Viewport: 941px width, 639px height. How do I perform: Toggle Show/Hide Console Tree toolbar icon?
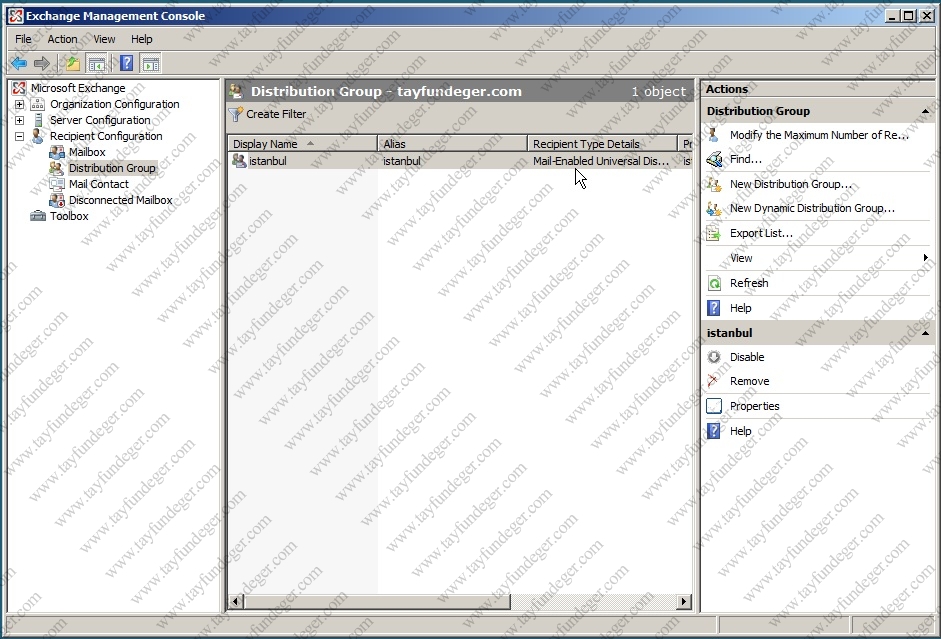tap(97, 63)
